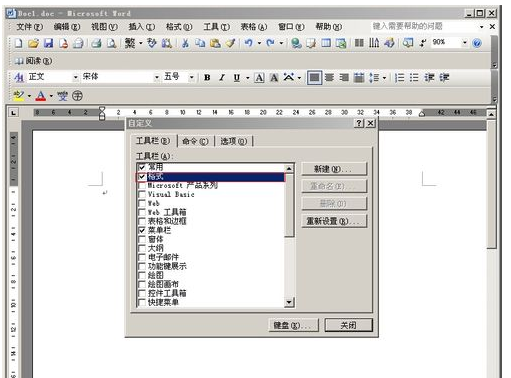Insert hyperlink using the globe icon
This screenshot has width=511, height=378.
296,43
